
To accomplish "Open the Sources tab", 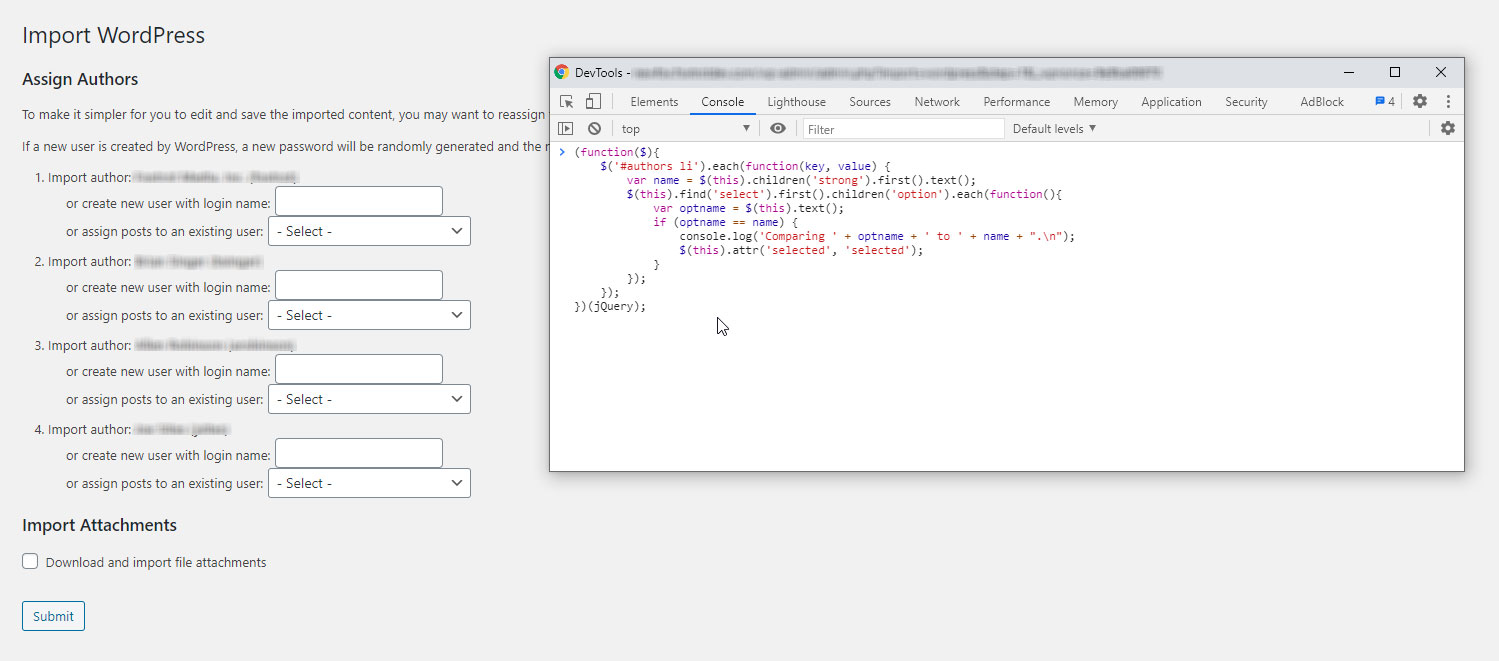I will pyautogui.click(x=870, y=102).
